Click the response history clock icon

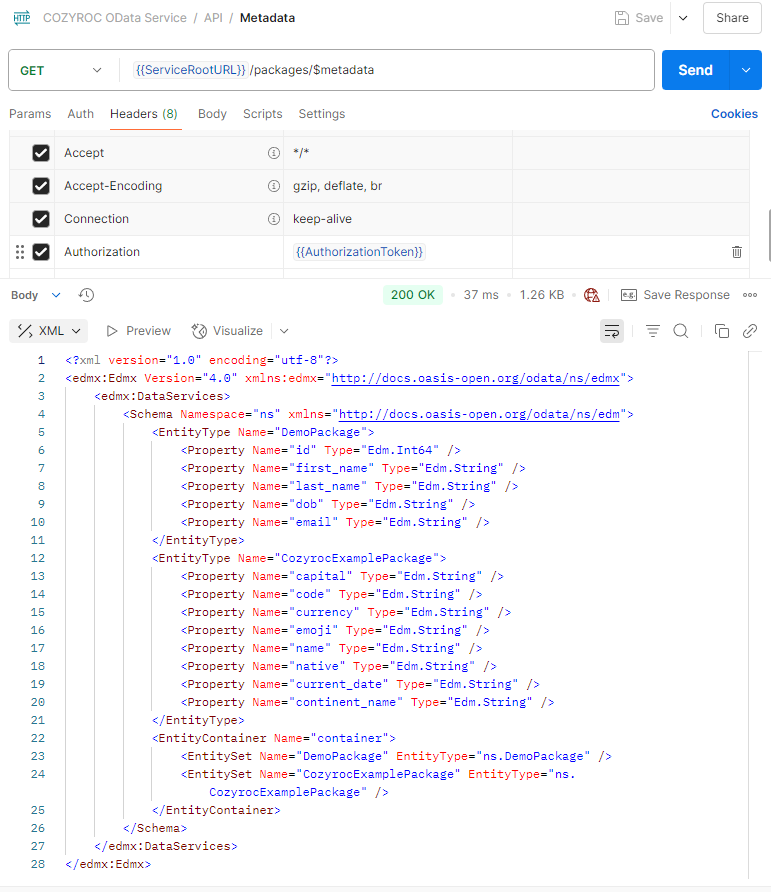(87, 295)
